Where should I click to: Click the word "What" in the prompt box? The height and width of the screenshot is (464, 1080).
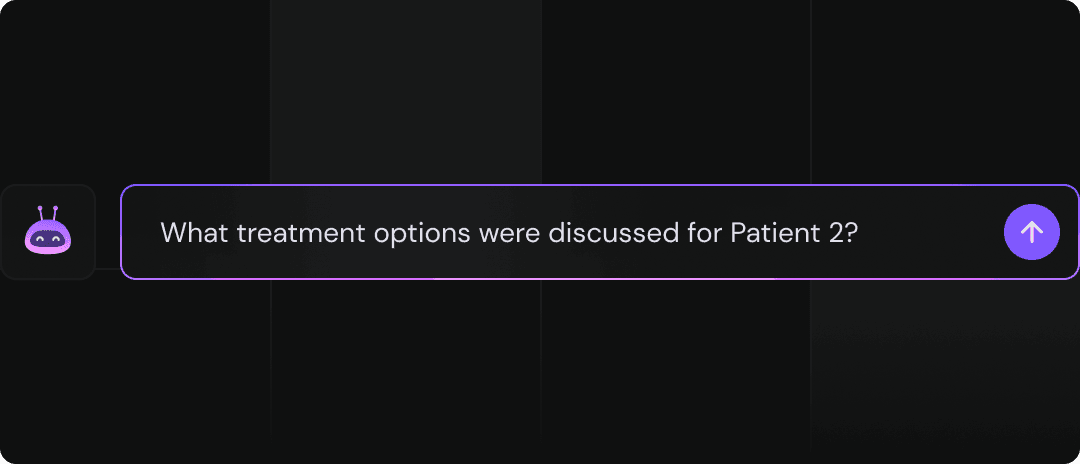(195, 233)
